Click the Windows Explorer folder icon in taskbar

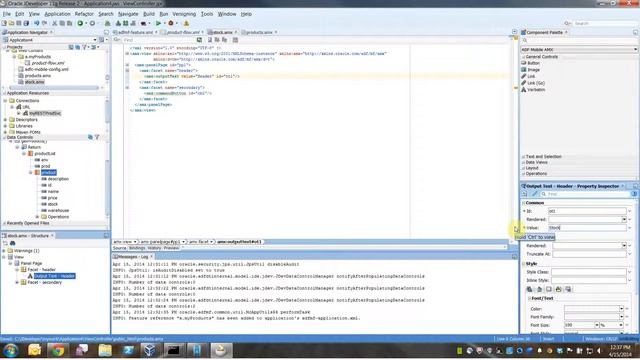click(105, 350)
